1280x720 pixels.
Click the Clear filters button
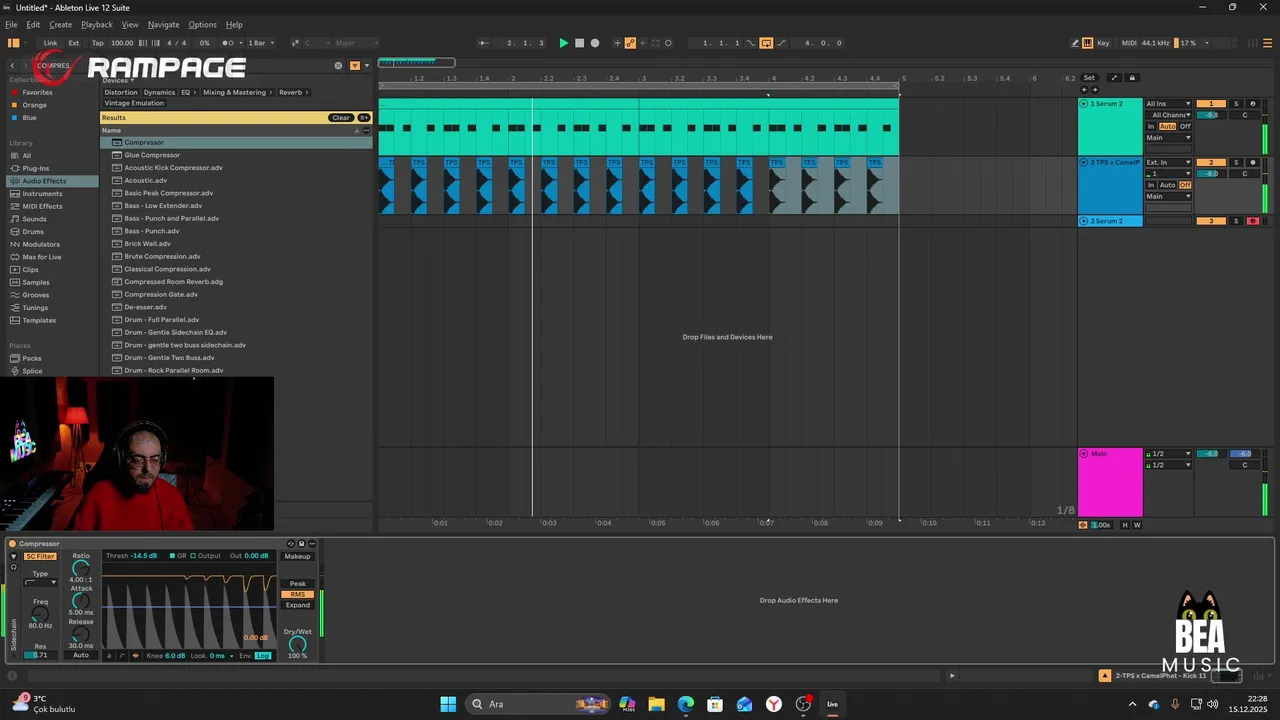point(341,118)
